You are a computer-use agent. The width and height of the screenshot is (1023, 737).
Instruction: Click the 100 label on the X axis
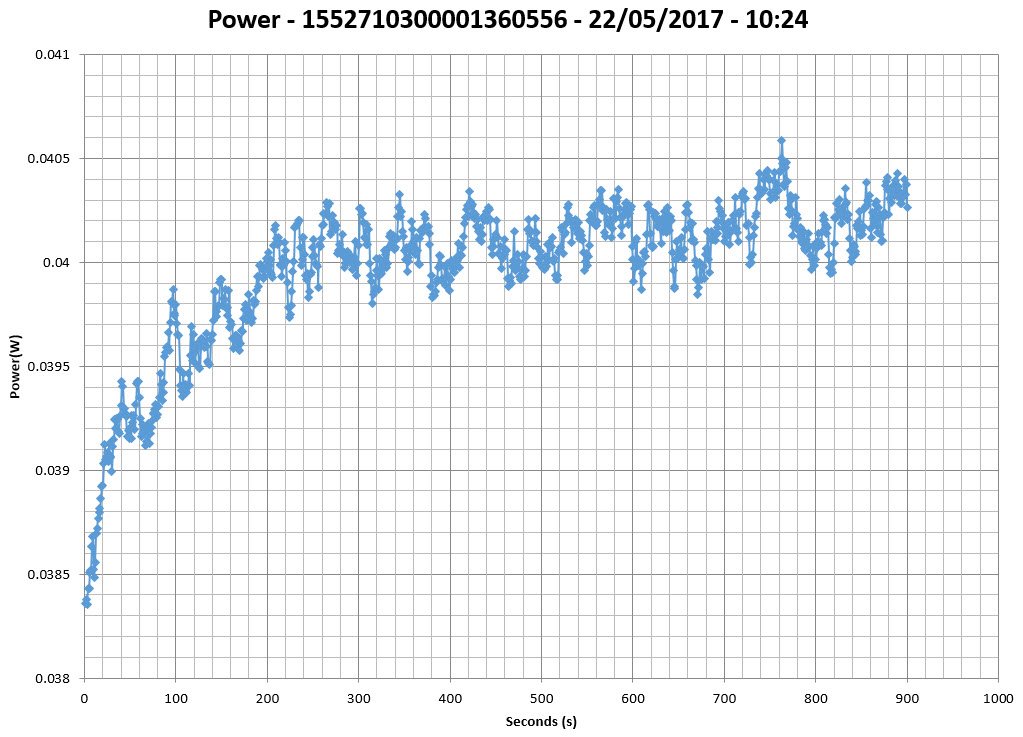pos(175,697)
